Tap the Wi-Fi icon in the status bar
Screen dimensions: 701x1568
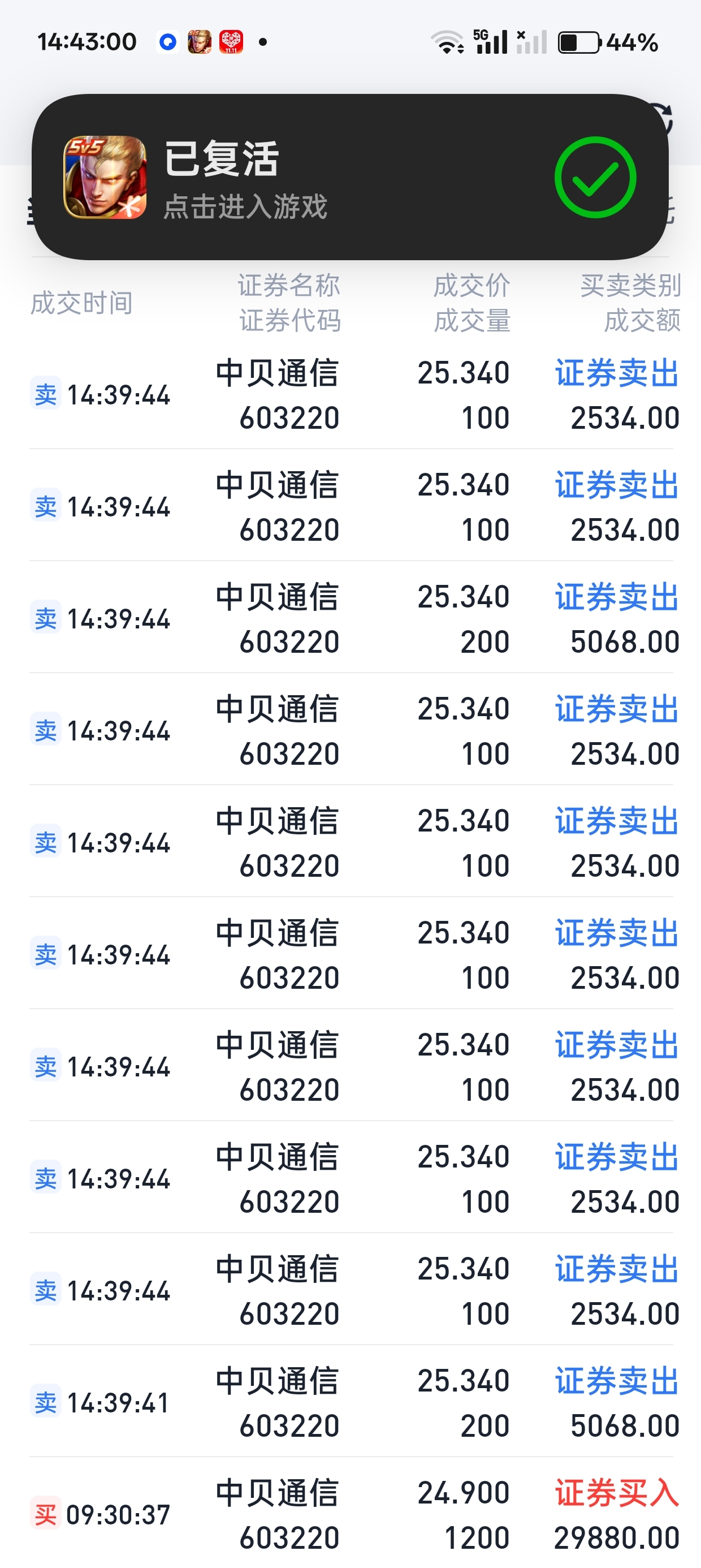click(x=447, y=42)
